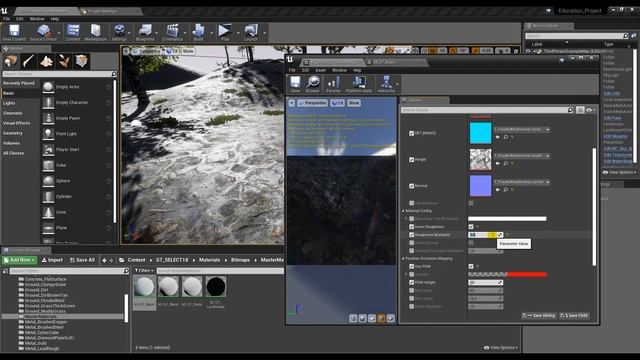The width and height of the screenshot is (640, 360).
Task: Toggle Height parameter override checkbox
Action: [411, 160]
